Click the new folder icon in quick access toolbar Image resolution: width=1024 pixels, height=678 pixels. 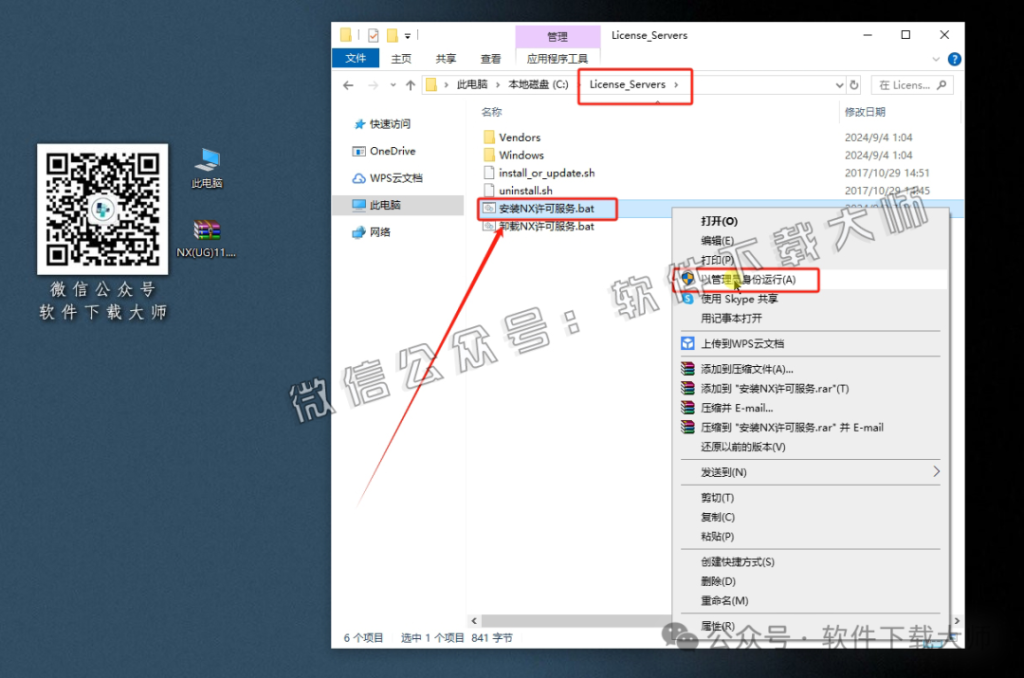pos(392,34)
